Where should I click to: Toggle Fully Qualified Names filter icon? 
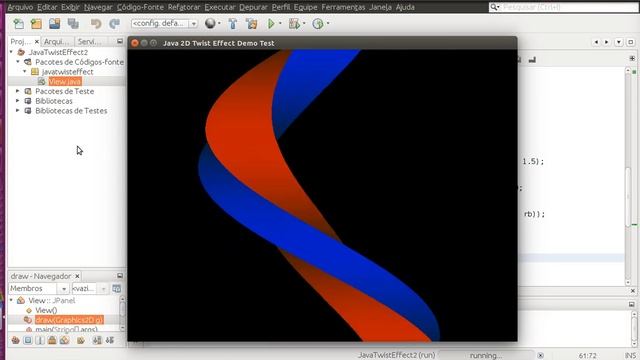(x=81, y=340)
